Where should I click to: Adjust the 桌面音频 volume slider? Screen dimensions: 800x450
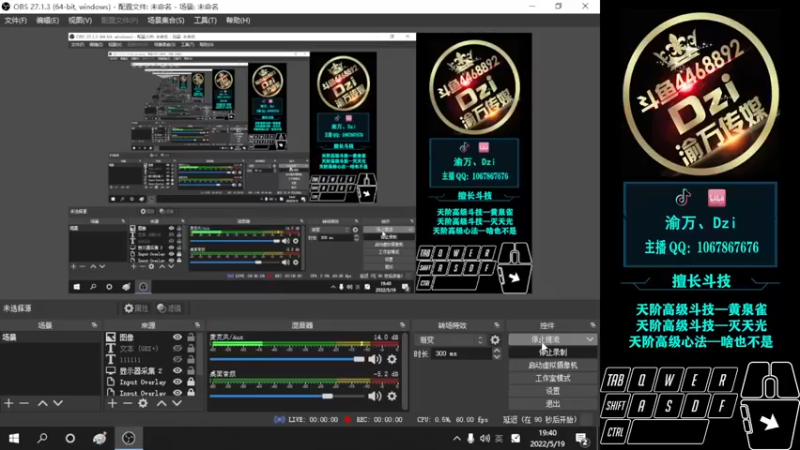point(287,396)
